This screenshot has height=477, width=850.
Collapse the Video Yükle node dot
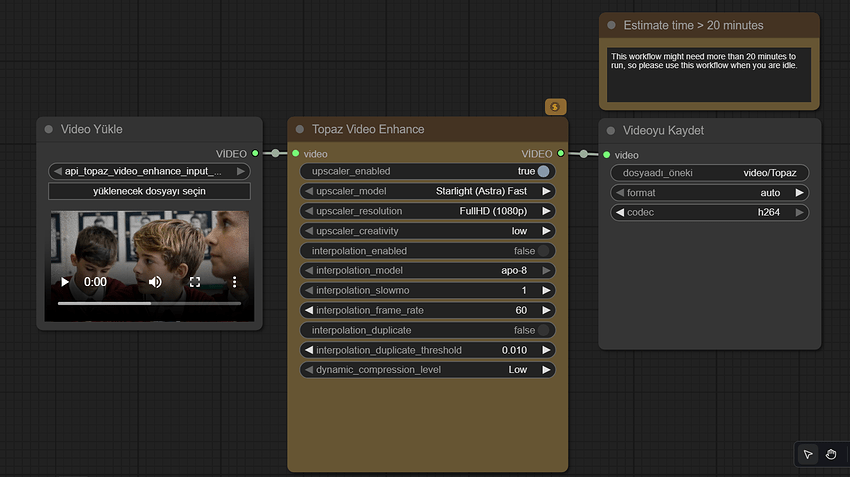[49, 130]
